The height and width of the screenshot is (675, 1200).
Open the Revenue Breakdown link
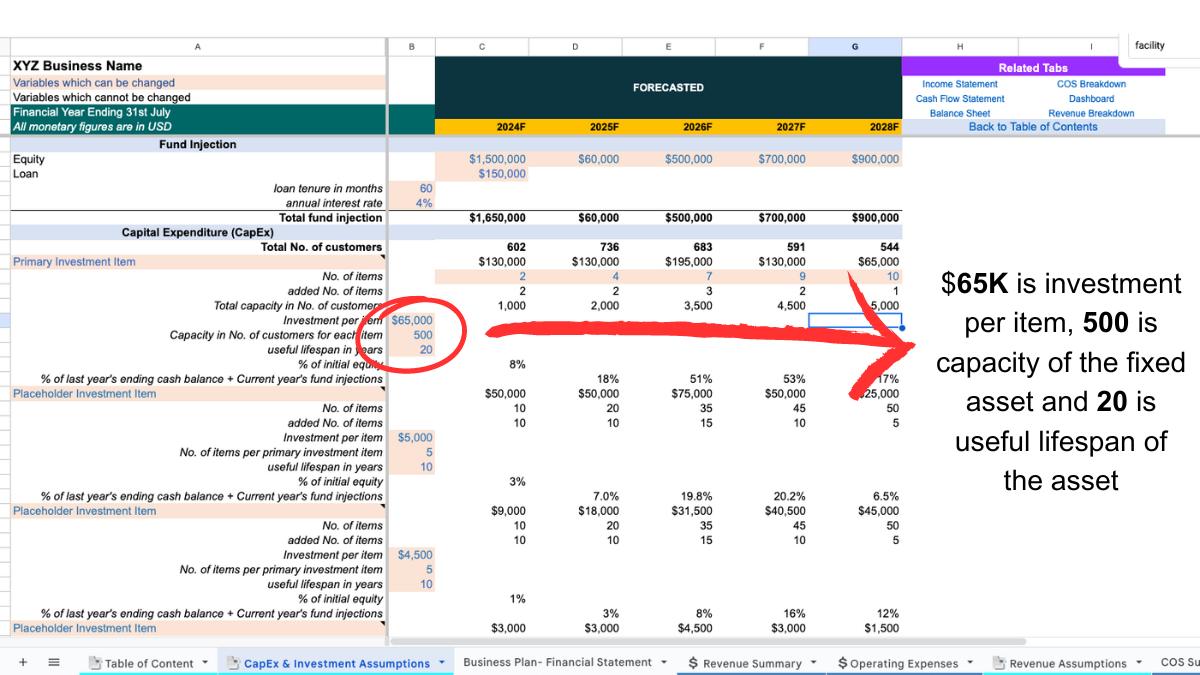[1091, 113]
